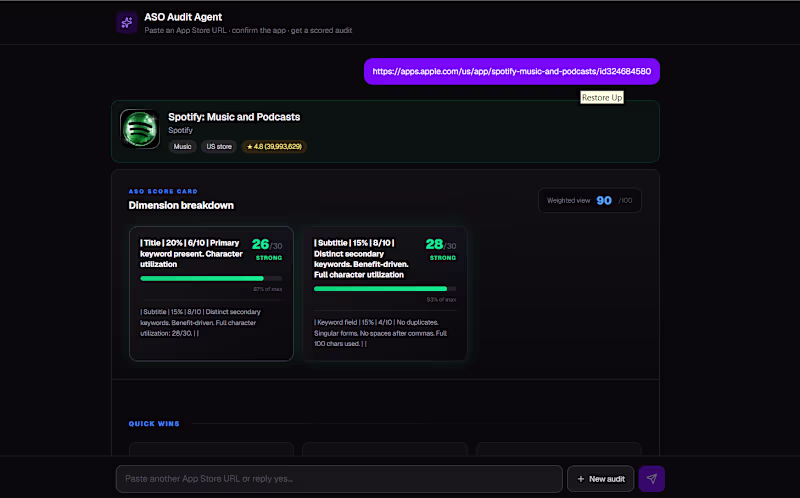Click the Restore Up tooltip label
Image resolution: width=800 pixels, height=498 pixels.
pyautogui.click(x=602, y=97)
